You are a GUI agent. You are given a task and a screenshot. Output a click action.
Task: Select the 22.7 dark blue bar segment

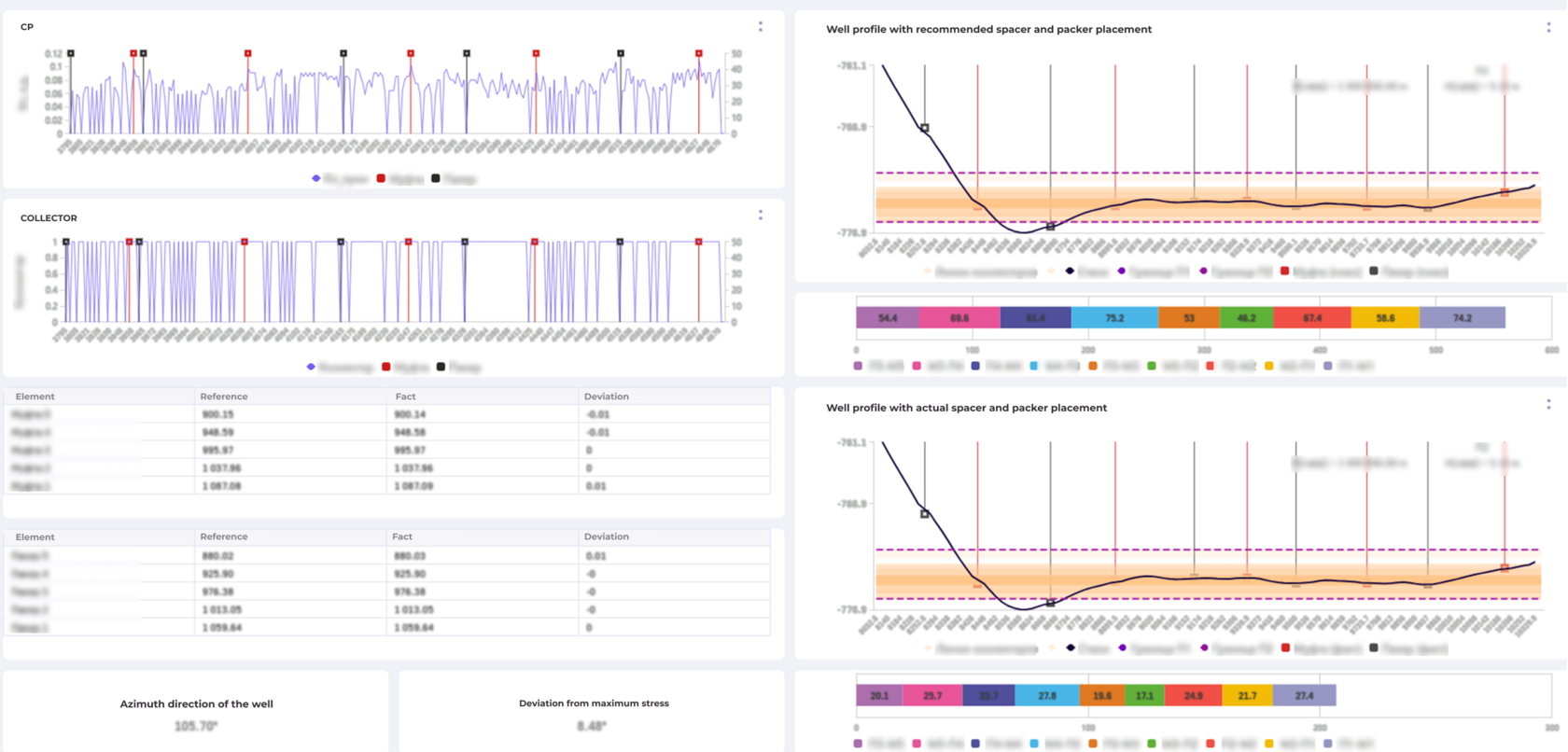[988, 695]
